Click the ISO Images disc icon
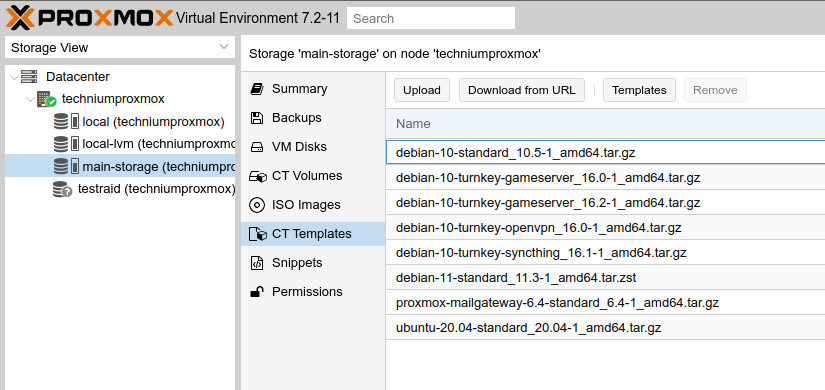 coord(257,205)
